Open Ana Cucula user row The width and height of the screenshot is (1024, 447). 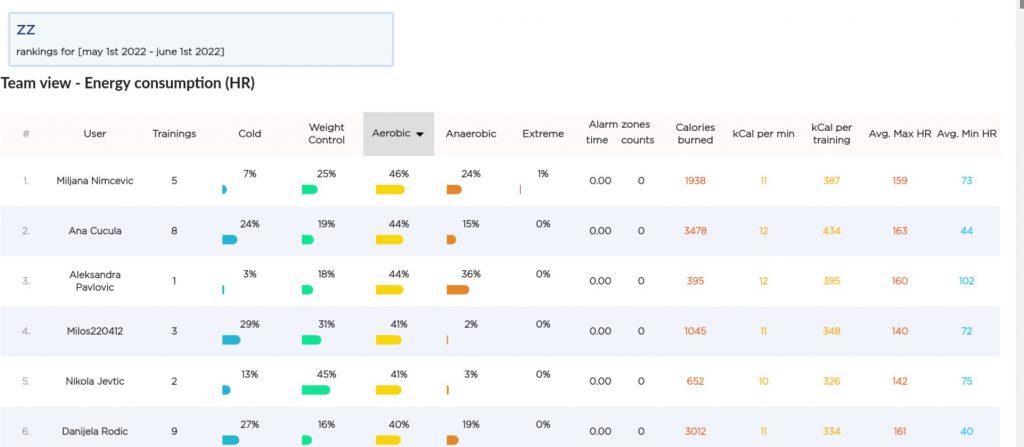[95, 231]
